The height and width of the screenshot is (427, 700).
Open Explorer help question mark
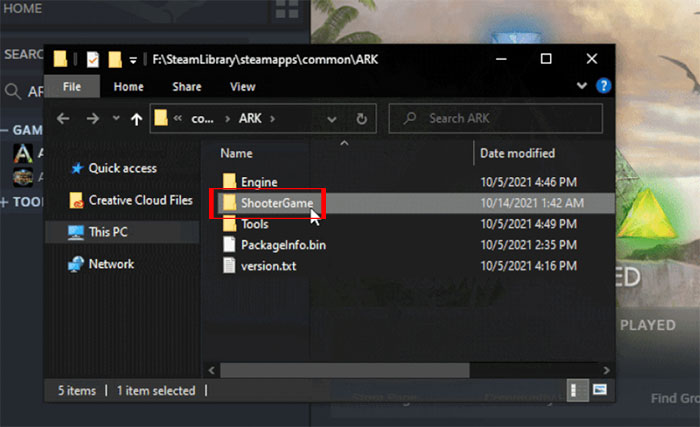pyautogui.click(x=604, y=86)
